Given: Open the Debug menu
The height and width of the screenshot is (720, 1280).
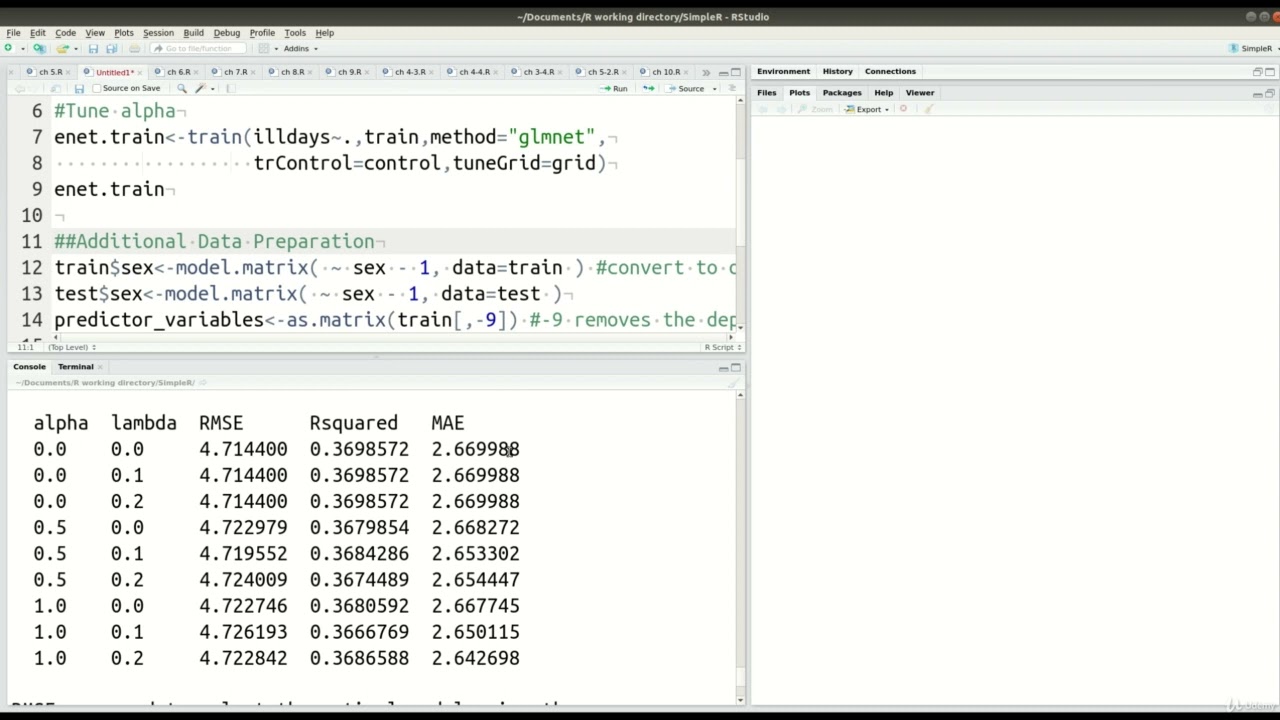Looking at the screenshot, I should pos(226,32).
